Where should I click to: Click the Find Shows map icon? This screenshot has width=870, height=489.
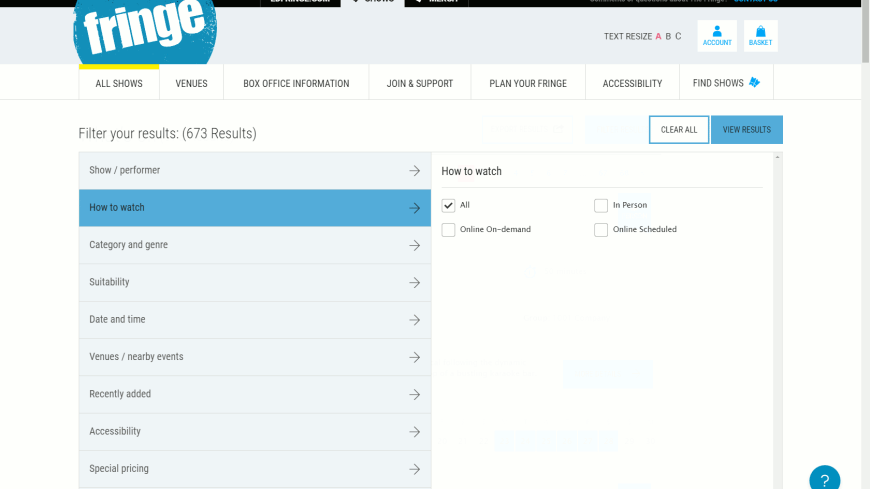tap(754, 83)
